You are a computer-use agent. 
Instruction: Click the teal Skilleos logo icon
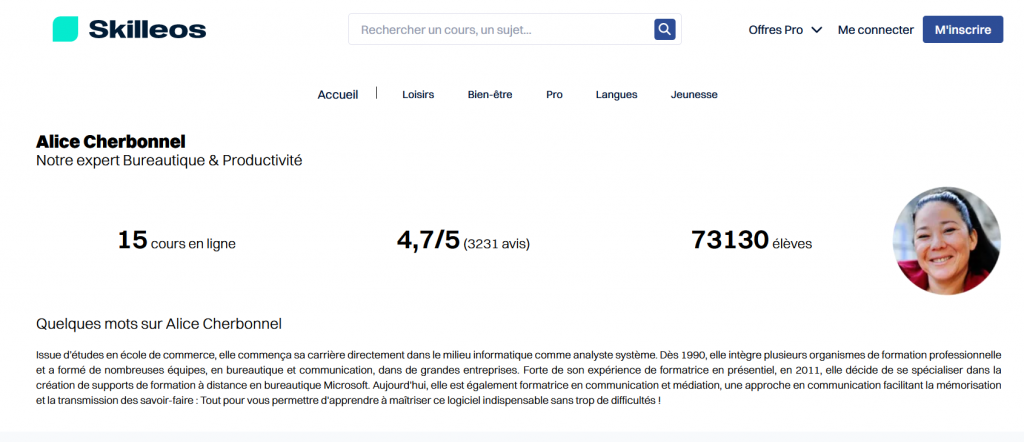pyautogui.click(x=65, y=30)
